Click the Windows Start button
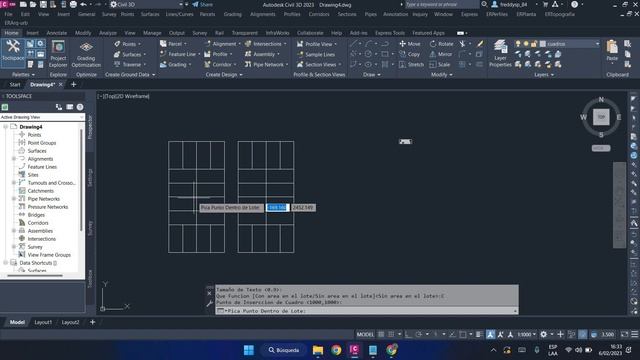The width and height of the screenshot is (640, 360). [x=249, y=350]
